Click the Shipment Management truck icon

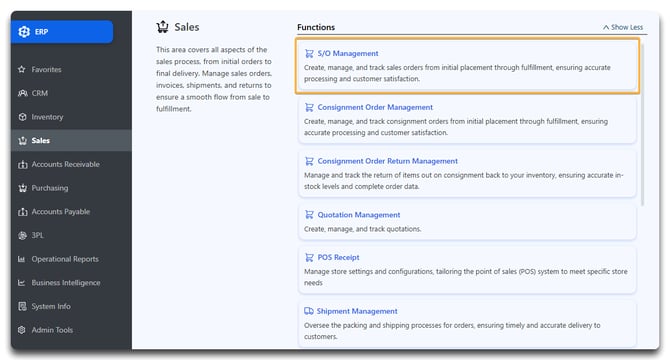click(x=309, y=311)
